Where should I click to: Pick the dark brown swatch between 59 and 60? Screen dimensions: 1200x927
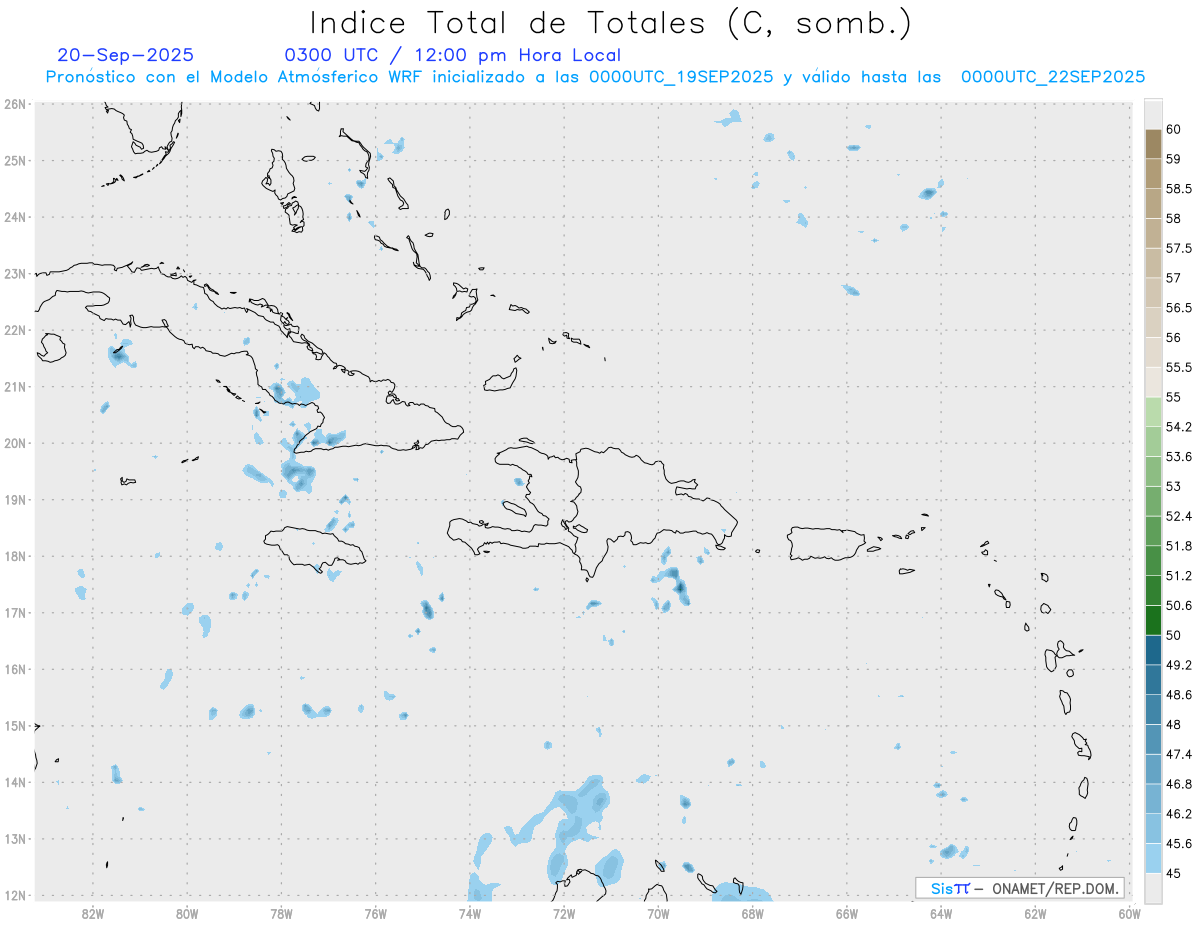(x=1153, y=144)
